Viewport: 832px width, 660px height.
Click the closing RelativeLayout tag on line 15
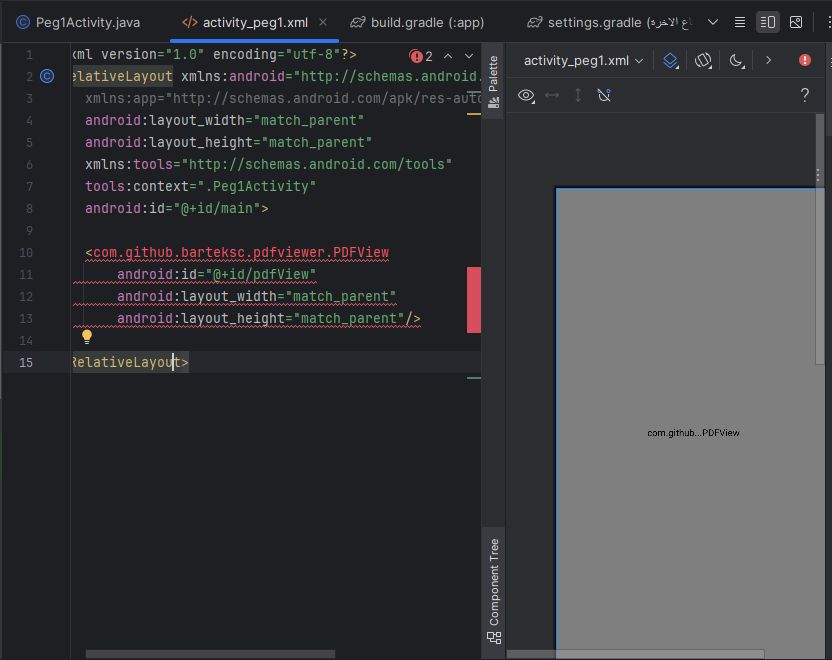point(131,362)
